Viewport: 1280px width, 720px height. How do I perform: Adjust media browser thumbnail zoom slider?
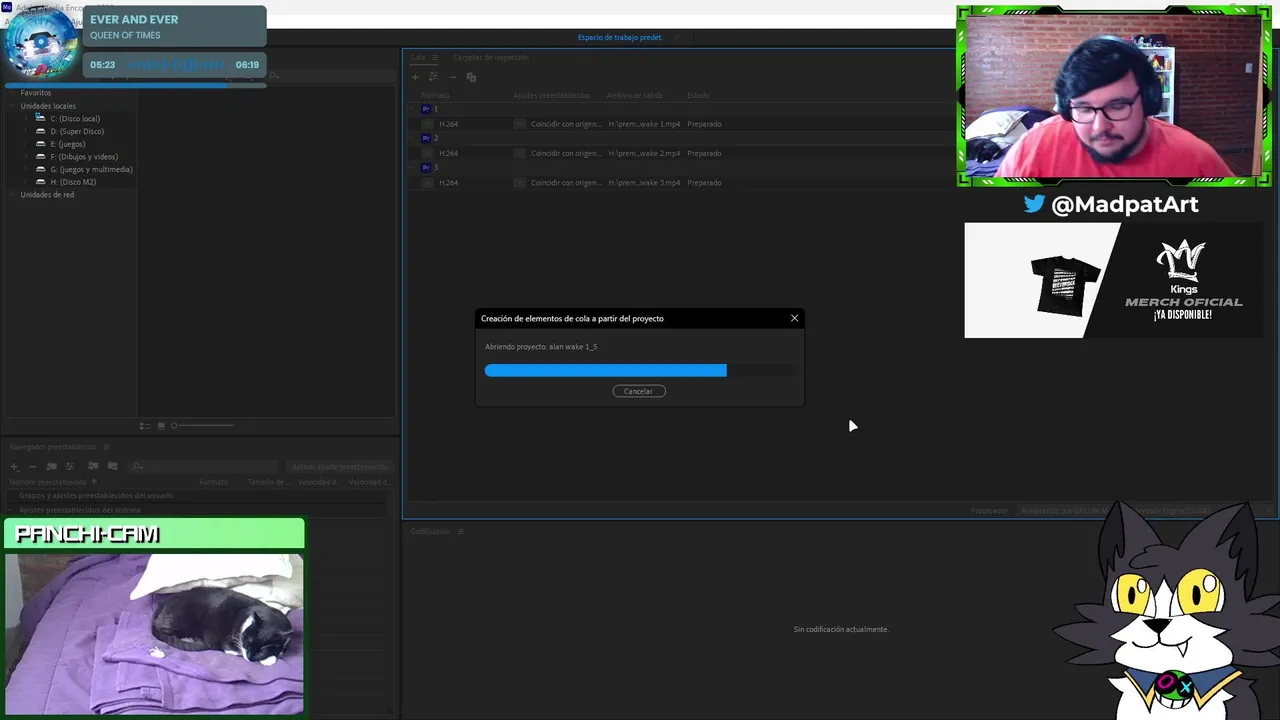203,426
